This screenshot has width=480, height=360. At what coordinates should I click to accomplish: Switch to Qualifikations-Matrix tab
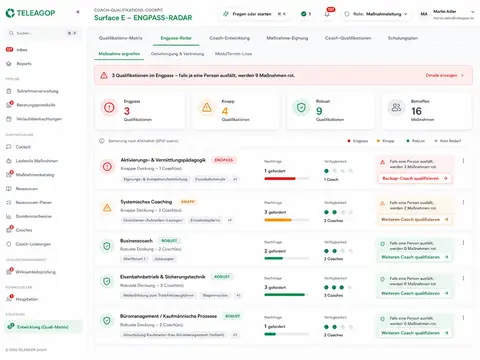(x=121, y=38)
